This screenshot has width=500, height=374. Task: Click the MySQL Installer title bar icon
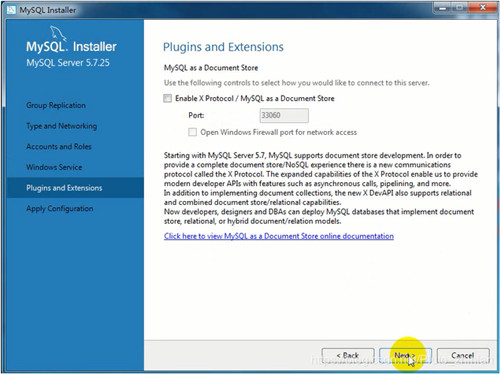(x=11, y=10)
